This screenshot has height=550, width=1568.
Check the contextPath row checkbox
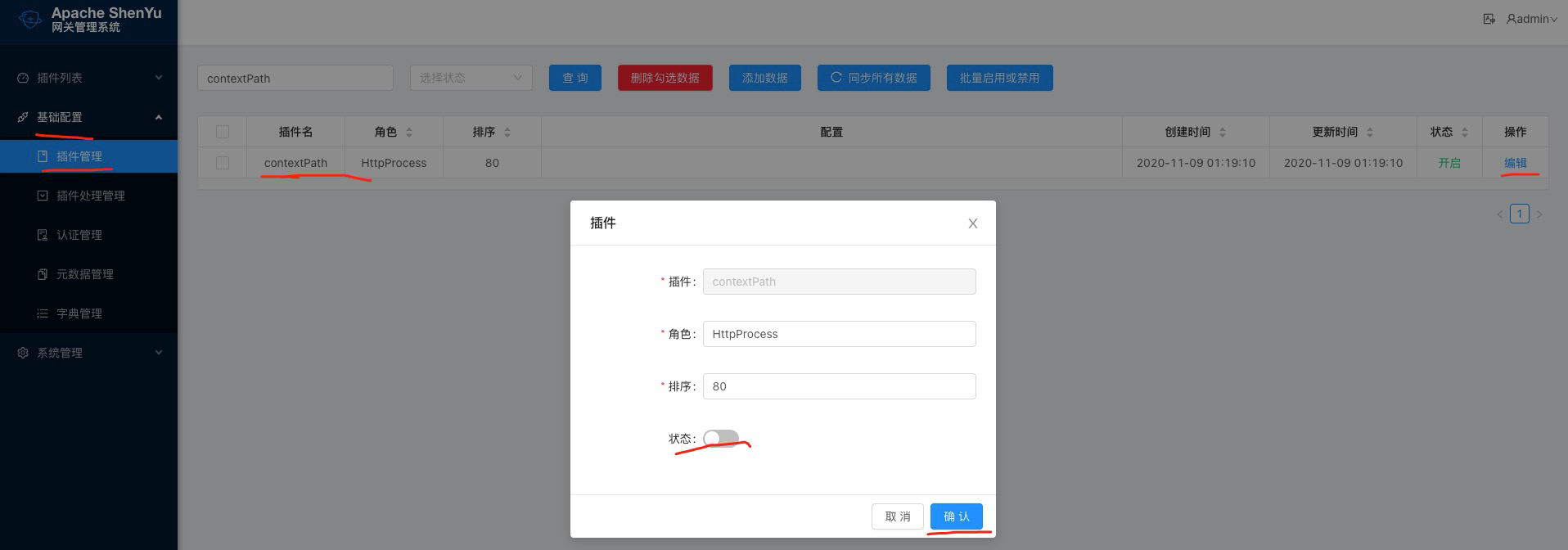(x=223, y=163)
